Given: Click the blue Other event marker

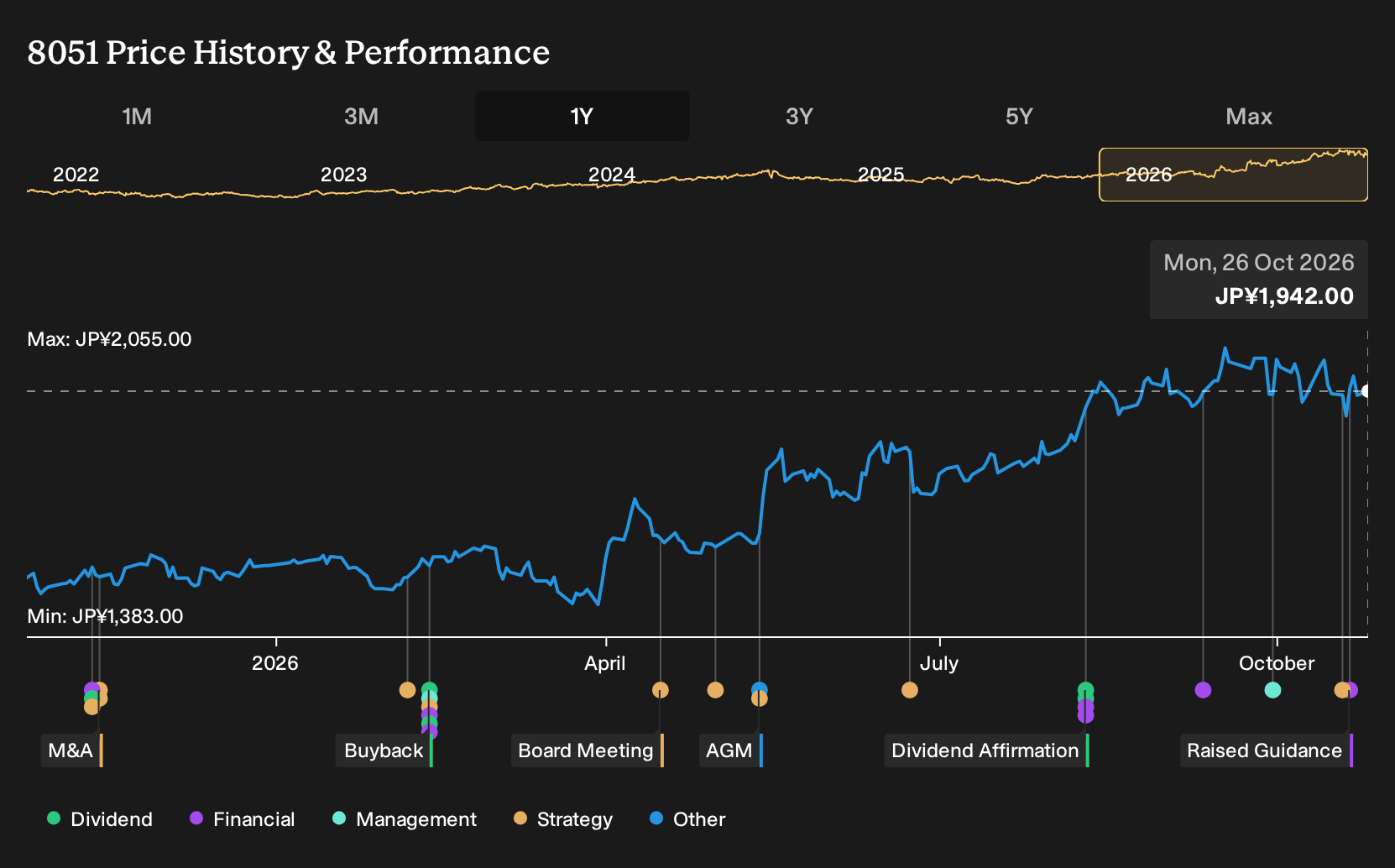Looking at the screenshot, I should coord(760,688).
